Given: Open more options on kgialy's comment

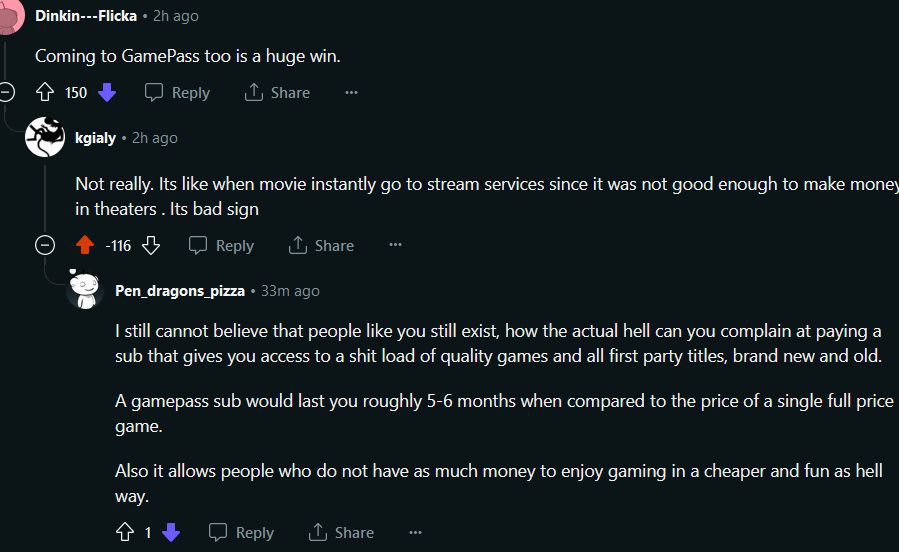Looking at the screenshot, I should (x=395, y=246).
